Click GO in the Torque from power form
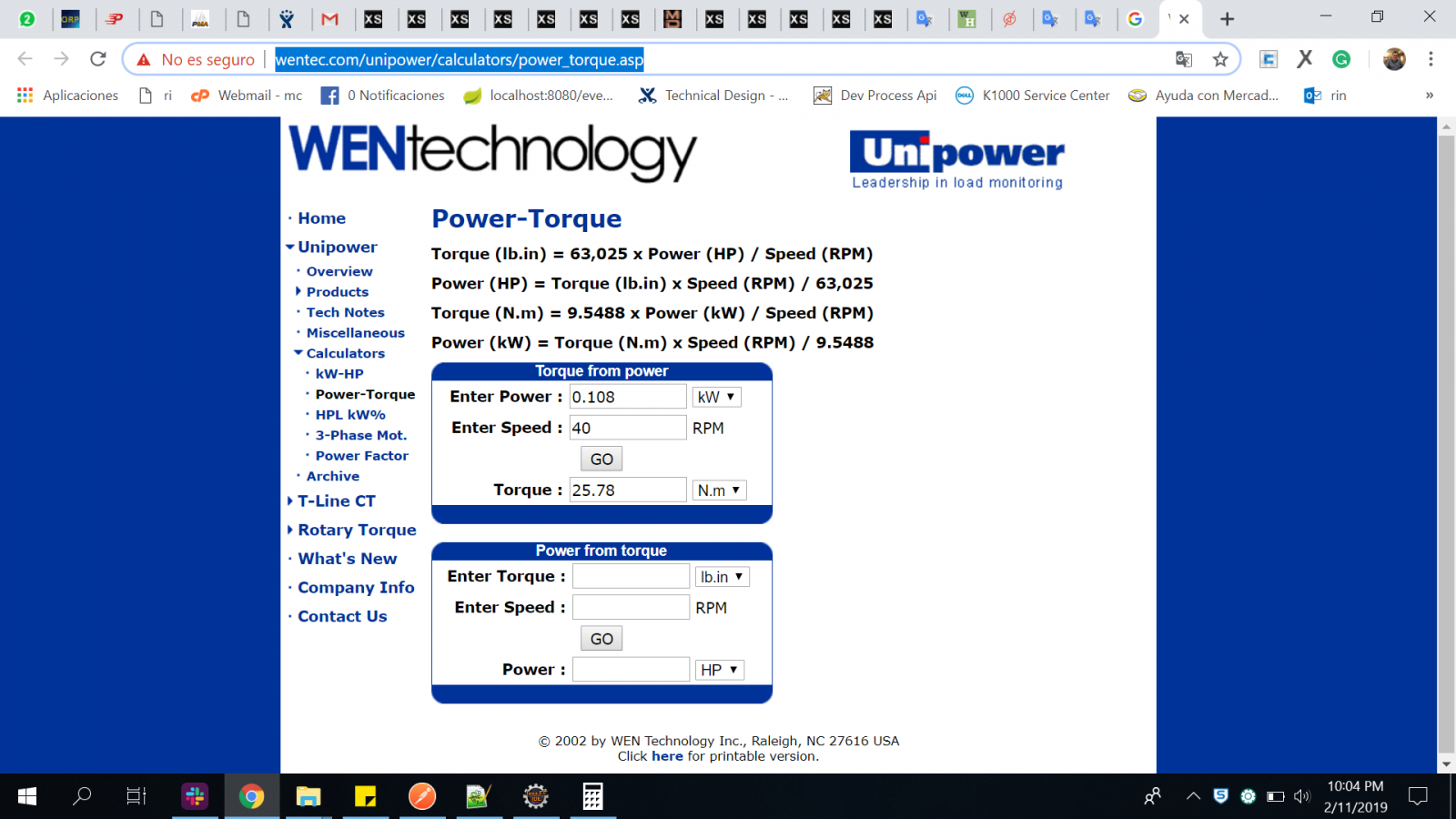This screenshot has height=819, width=1456. point(602,459)
